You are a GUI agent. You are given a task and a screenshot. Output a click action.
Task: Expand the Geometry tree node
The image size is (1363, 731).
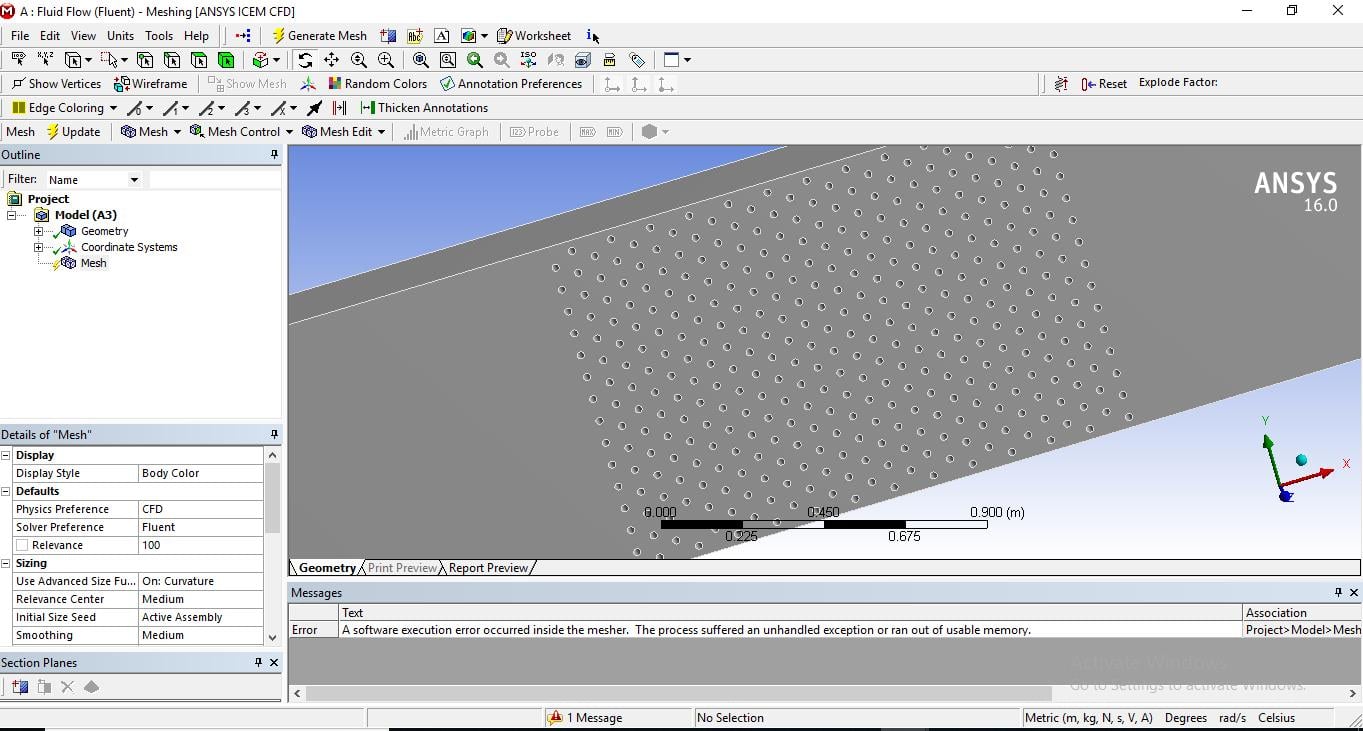38,231
